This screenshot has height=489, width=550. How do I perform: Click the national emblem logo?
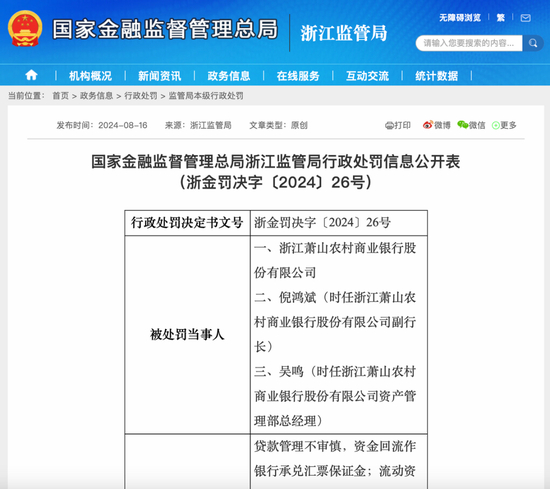25,28
